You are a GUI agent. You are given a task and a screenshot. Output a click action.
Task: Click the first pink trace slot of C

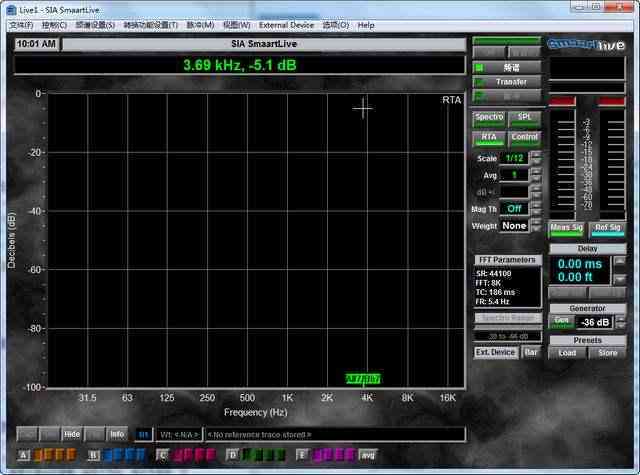click(x=178, y=455)
